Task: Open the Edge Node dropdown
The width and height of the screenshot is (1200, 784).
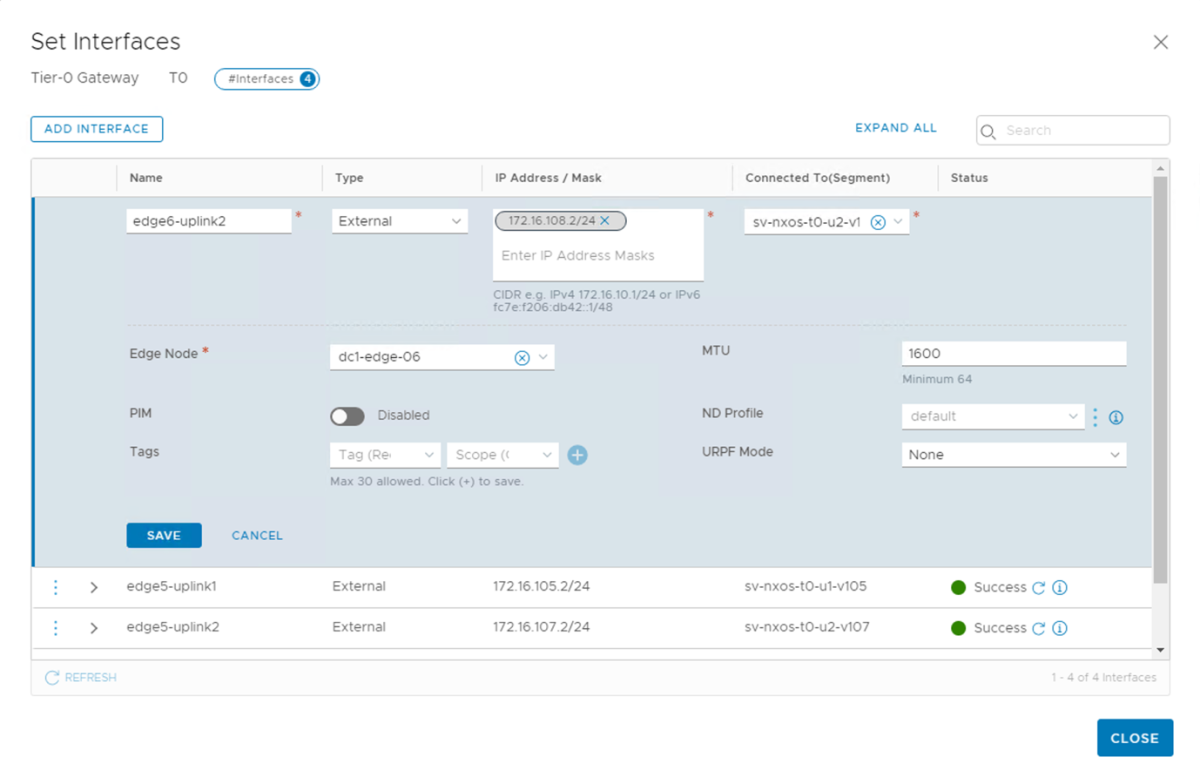Action: pyautogui.click(x=543, y=356)
